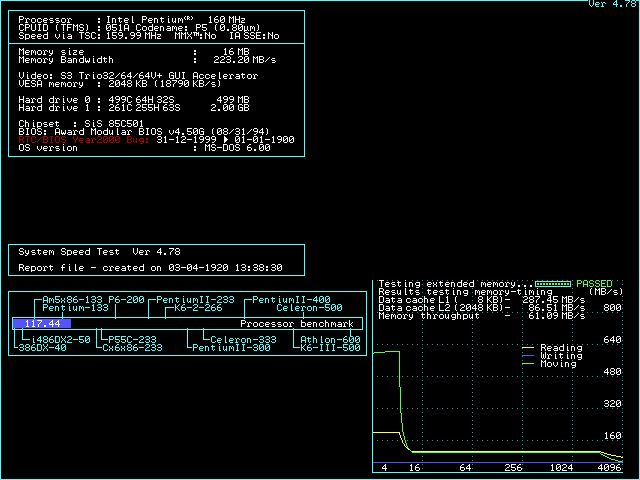Click the 'Athlon-600' reference marker

point(330,340)
